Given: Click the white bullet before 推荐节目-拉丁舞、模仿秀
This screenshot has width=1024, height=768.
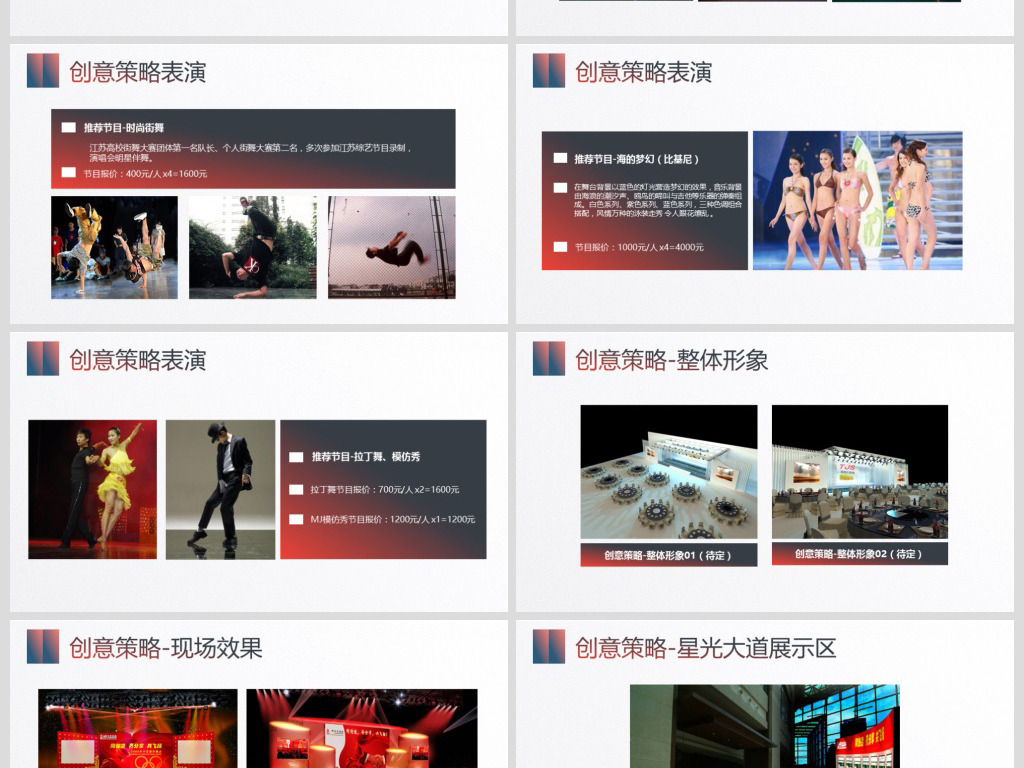Looking at the screenshot, I should click(296, 457).
